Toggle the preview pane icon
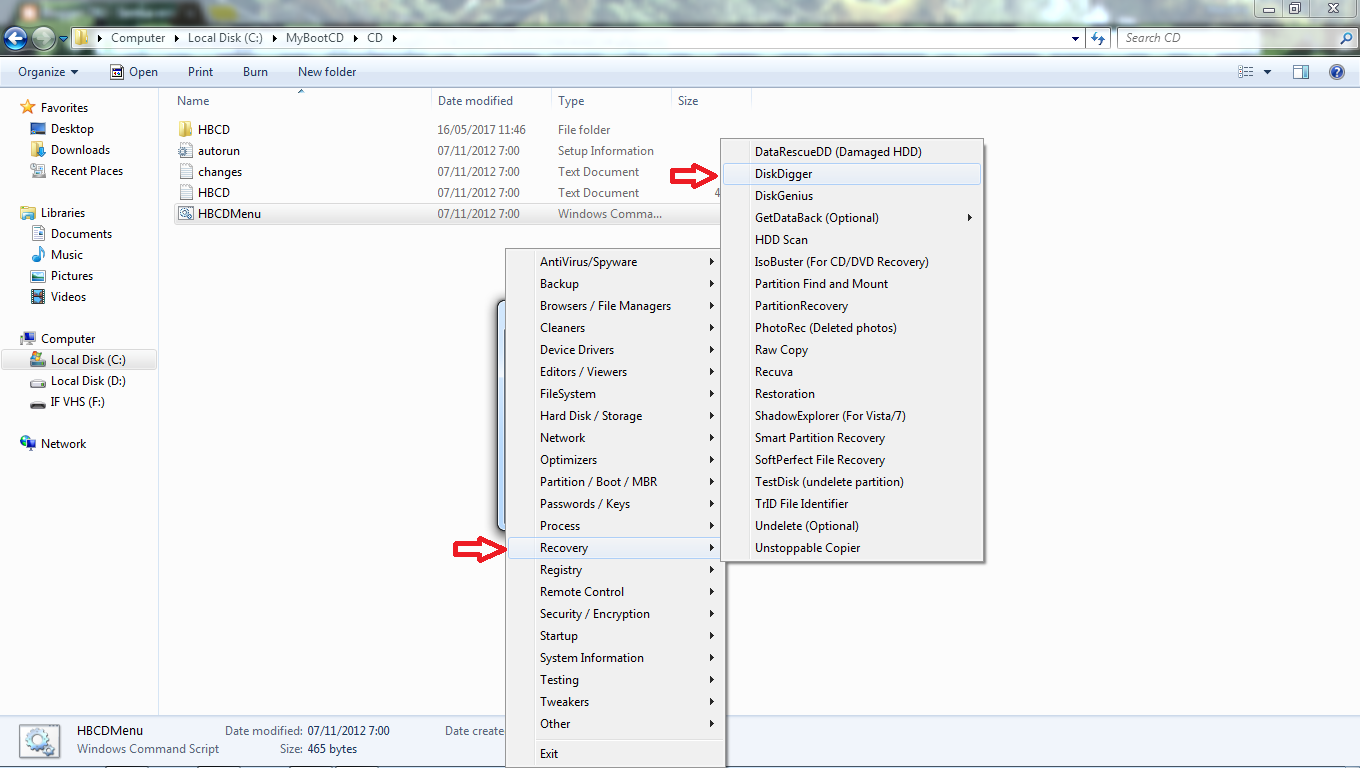The height and width of the screenshot is (768, 1360). tap(1301, 72)
